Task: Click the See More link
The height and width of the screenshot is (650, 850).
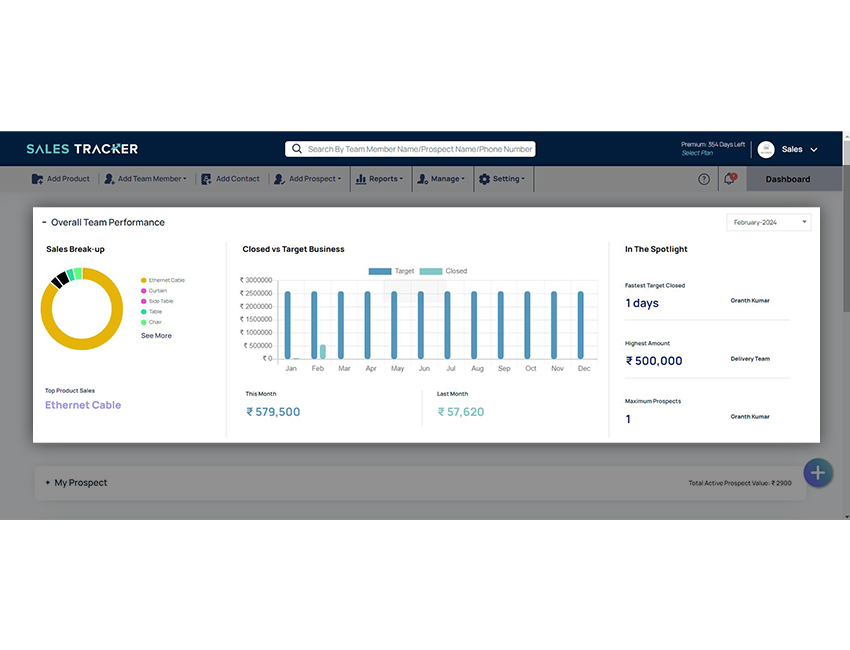Action: 156,336
